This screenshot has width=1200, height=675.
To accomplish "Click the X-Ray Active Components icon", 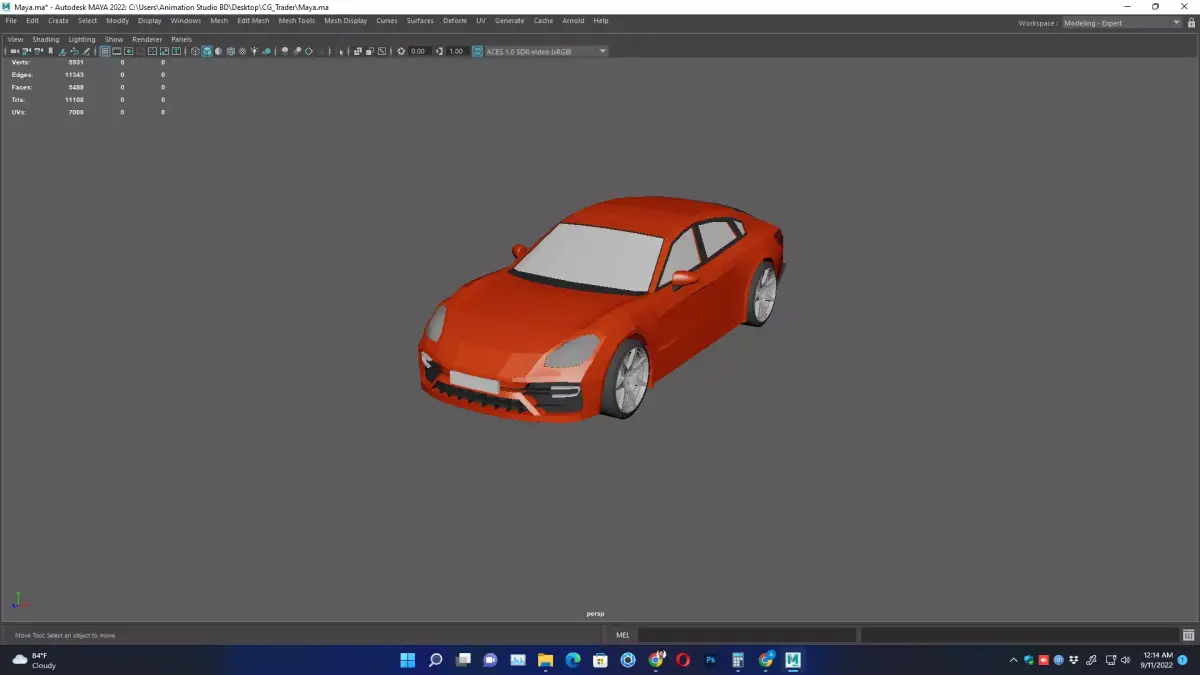I will [369, 51].
